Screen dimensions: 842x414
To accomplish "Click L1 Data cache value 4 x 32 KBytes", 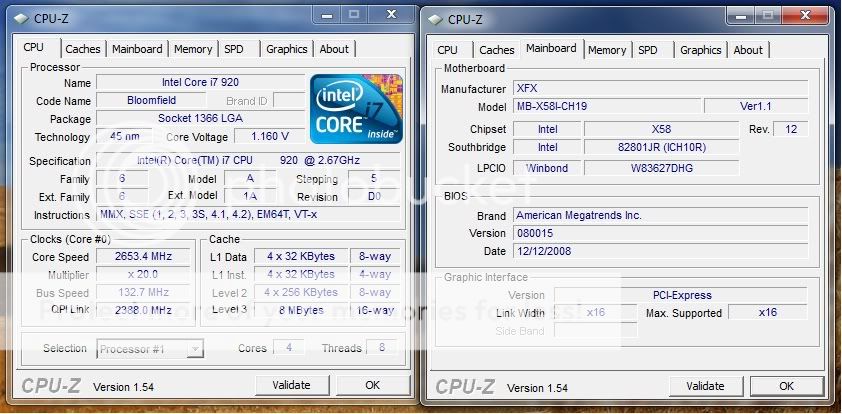I will pyautogui.click(x=301, y=257).
